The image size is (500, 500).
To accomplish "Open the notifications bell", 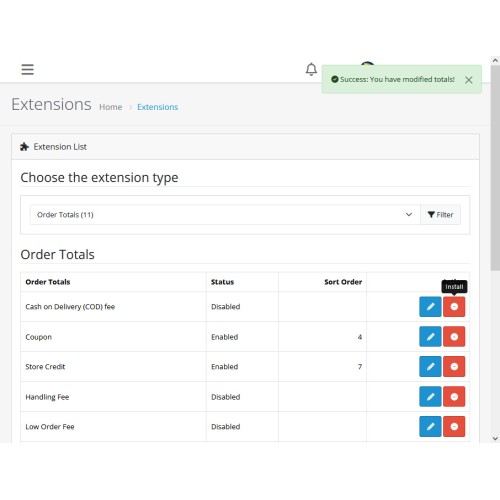I will click(x=311, y=69).
